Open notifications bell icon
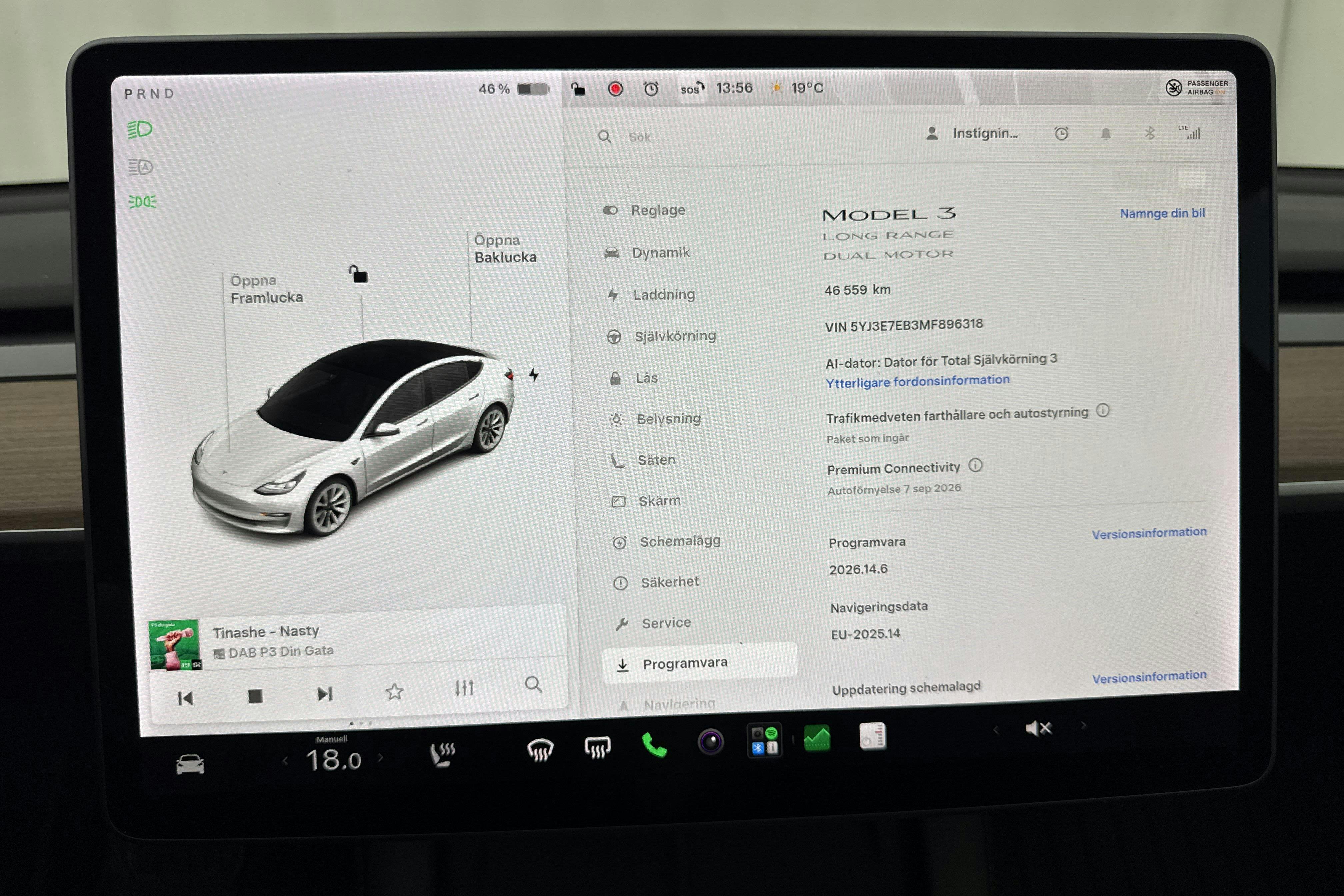Viewport: 1344px width, 896px height. pyautogui.click(x=1106, y=134)
